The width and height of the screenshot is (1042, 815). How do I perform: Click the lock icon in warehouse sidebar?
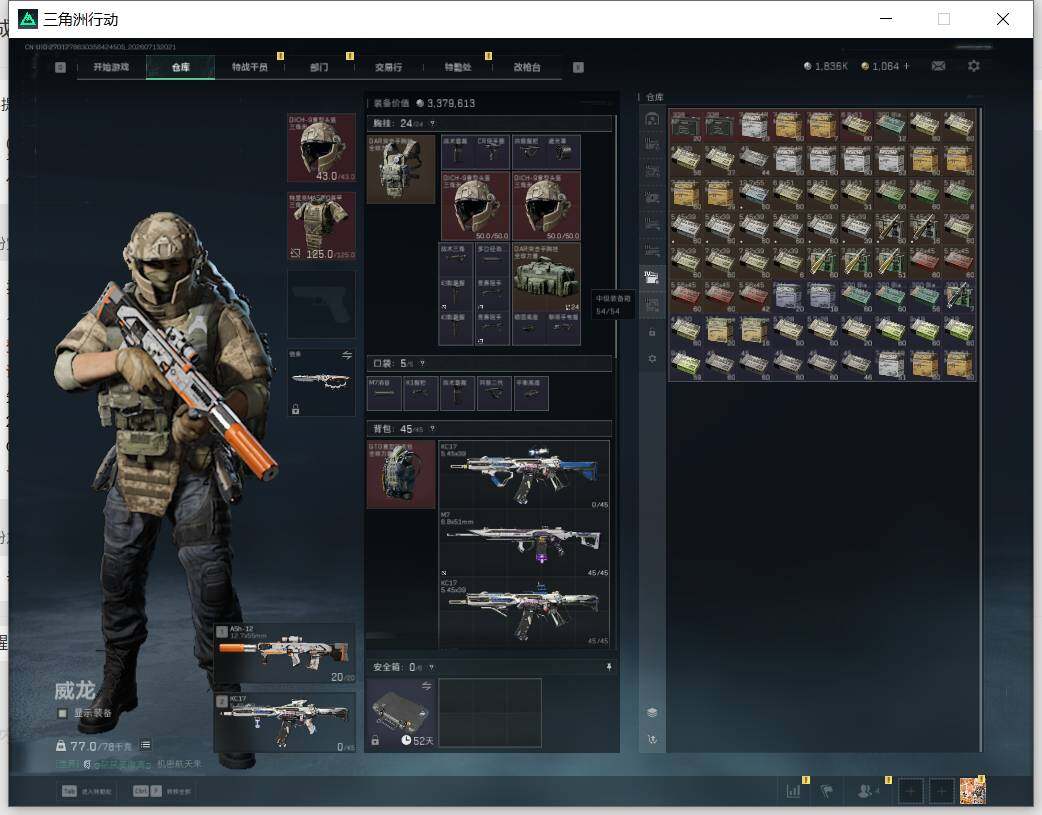click(652, 332)
